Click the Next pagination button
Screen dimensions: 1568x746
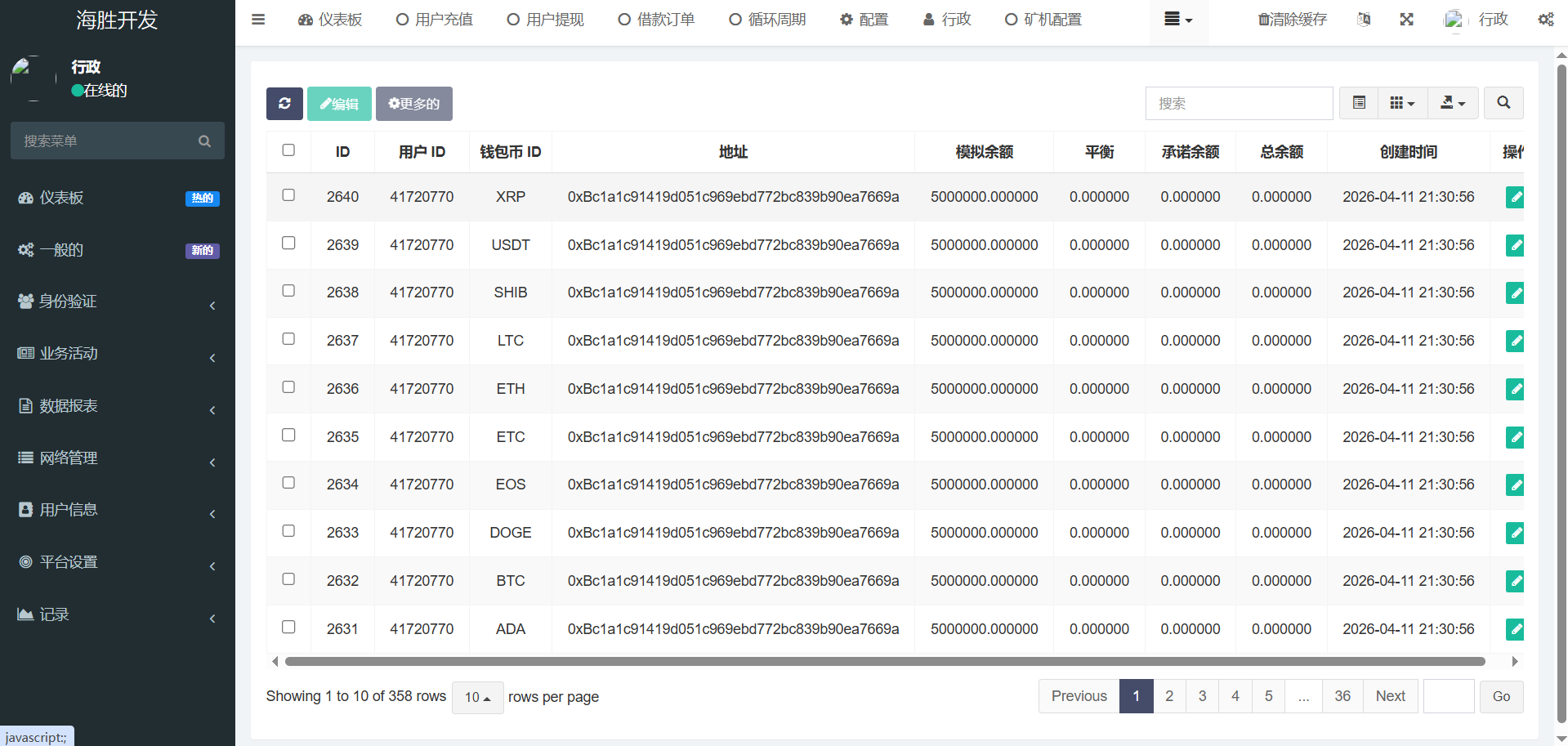point(1390,696)
